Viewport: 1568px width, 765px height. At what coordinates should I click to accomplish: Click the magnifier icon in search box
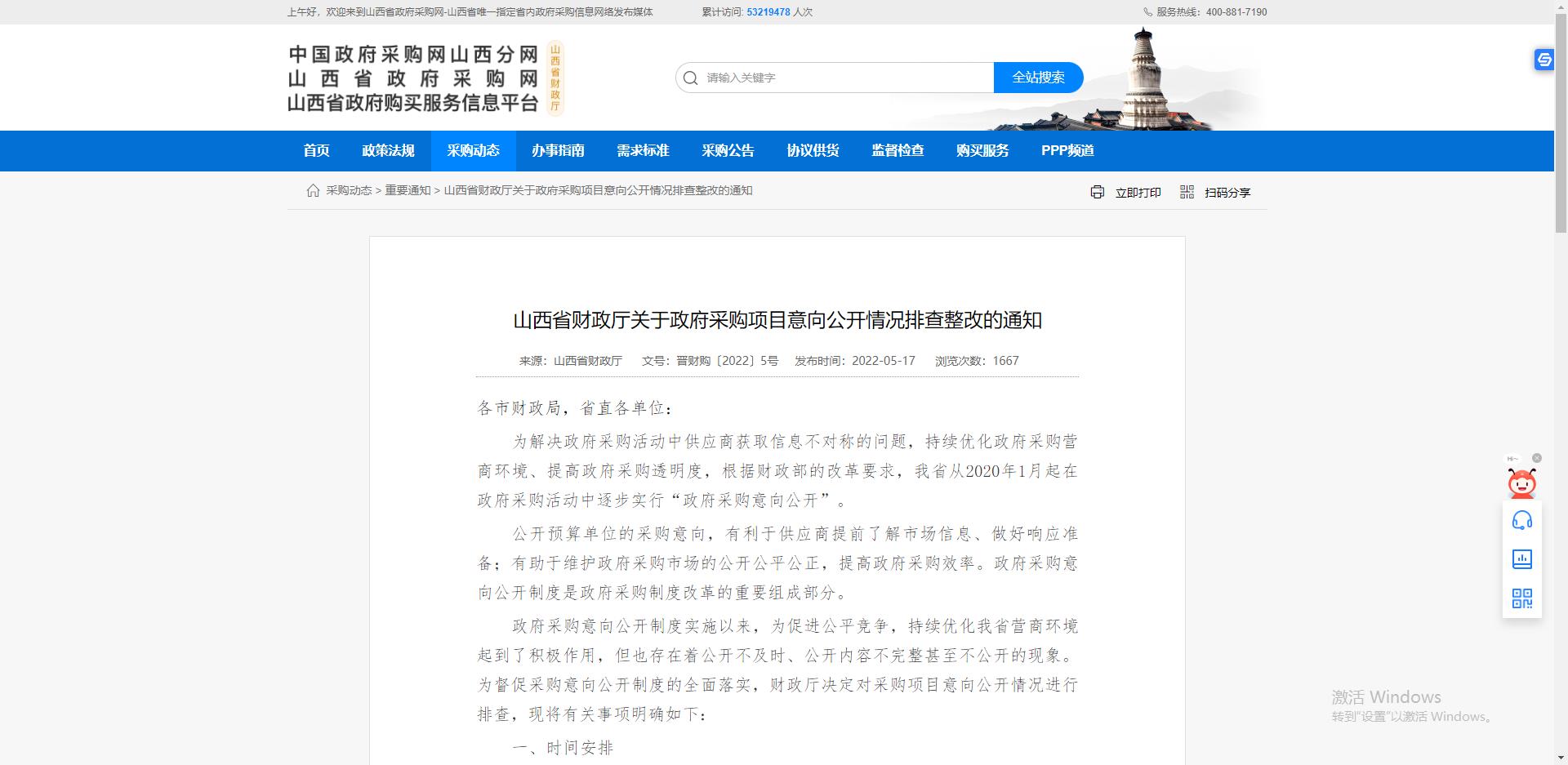pyautogui.click(x=691, y=78)
